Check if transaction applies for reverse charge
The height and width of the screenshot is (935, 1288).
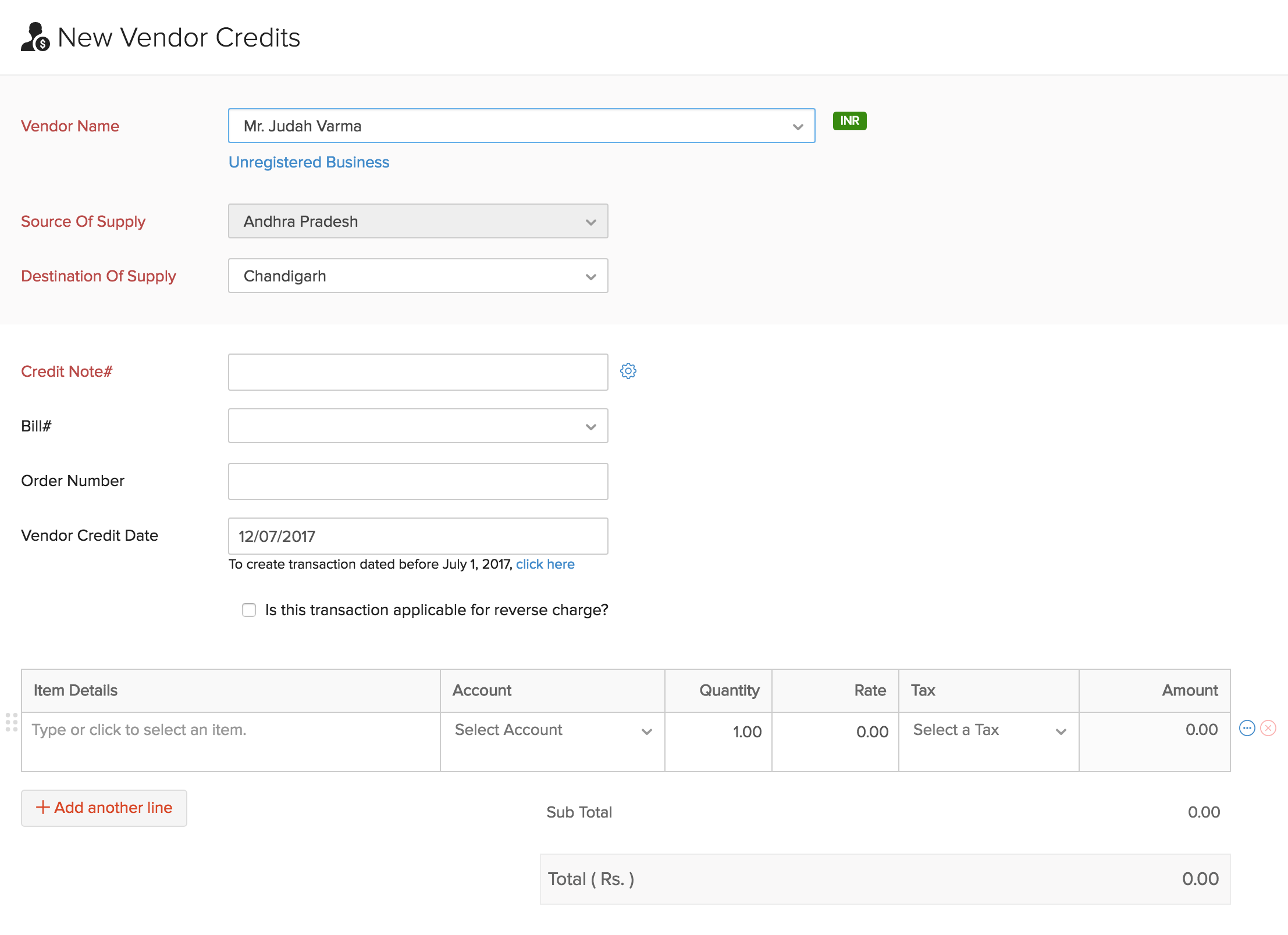[x=249, y=610]
